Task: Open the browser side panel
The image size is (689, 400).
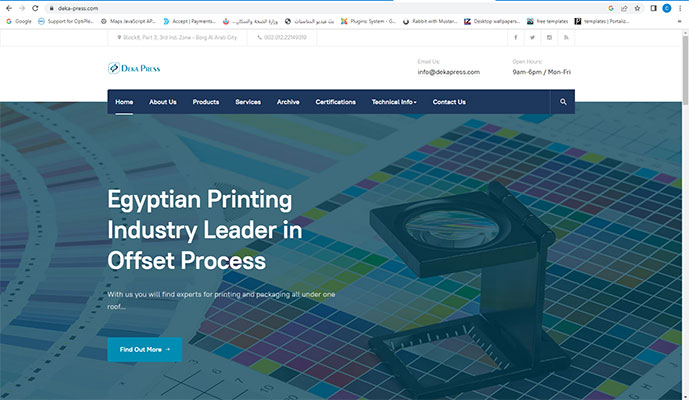Action: coord(653,8)
